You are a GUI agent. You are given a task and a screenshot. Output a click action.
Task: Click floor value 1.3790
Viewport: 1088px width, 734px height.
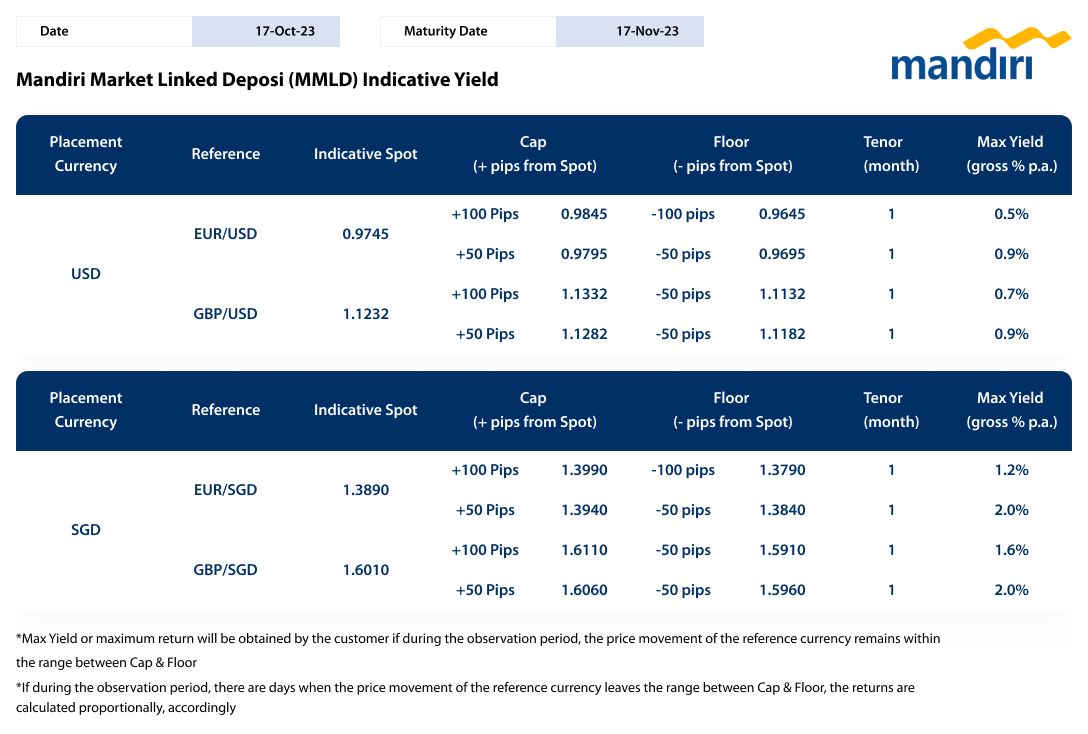click(x=782, y=470)
